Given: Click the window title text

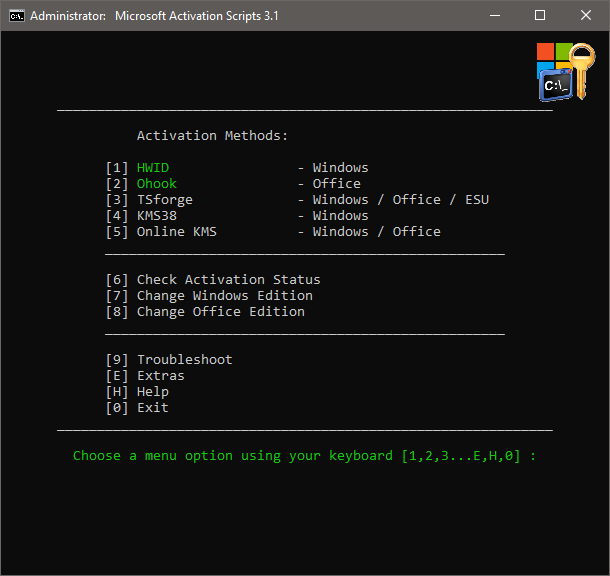Looking at the screenshot, I should click(x=154, y=16).
